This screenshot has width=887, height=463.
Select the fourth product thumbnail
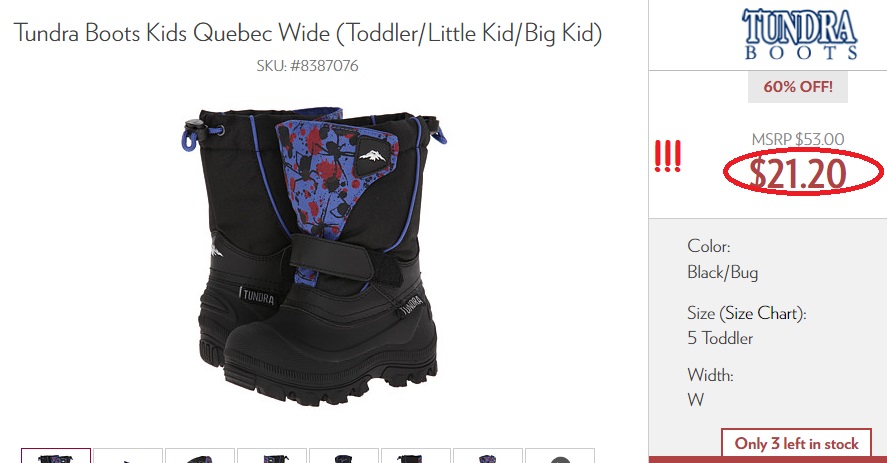tap(272, 456)
